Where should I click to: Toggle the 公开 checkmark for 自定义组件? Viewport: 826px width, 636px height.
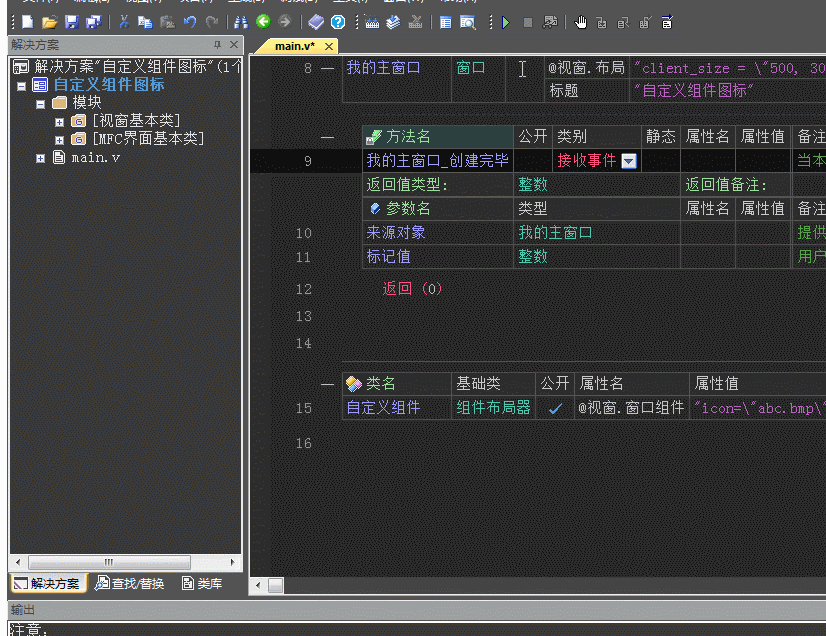click(x=555, y=408)
